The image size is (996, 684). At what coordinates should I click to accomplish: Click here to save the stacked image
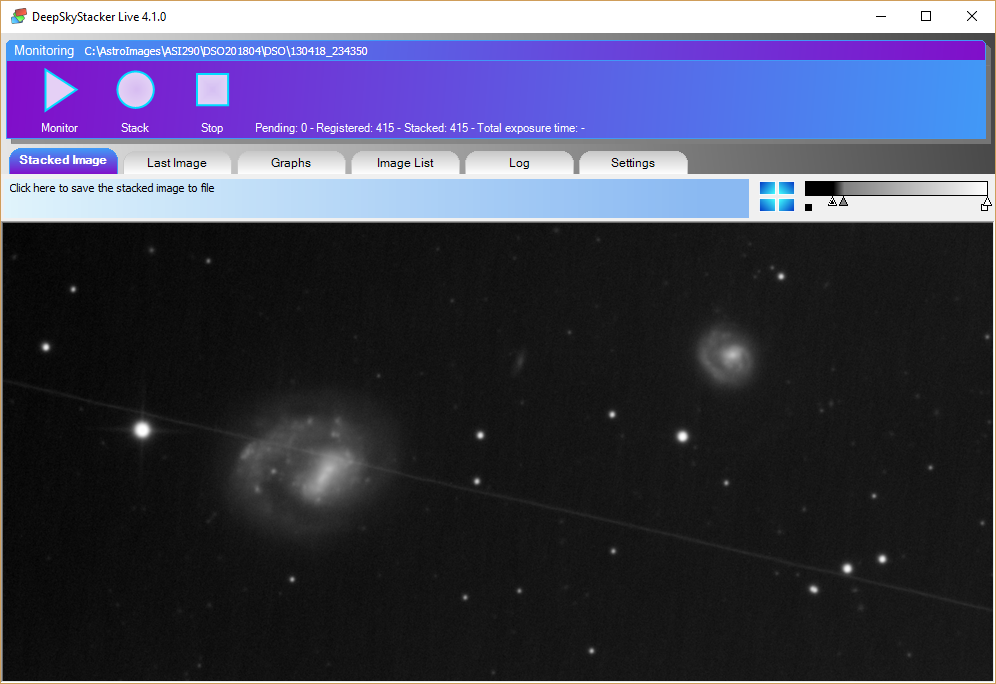(112, 188)
